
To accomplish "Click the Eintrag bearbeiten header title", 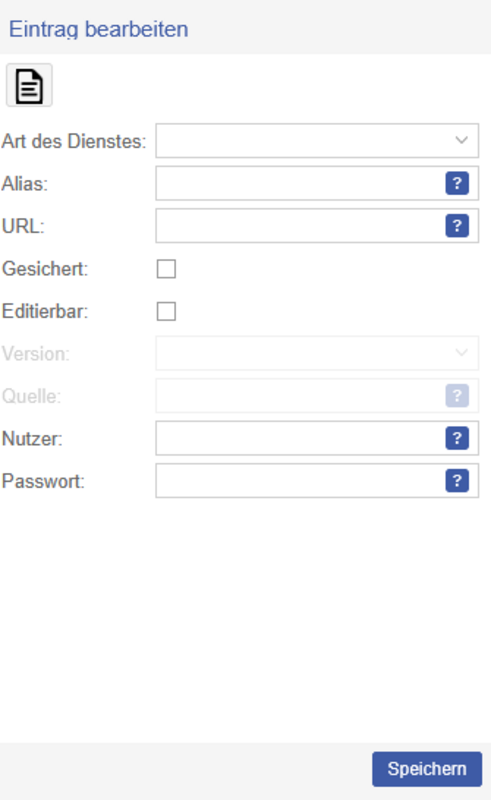I will [x=99, y=29].
